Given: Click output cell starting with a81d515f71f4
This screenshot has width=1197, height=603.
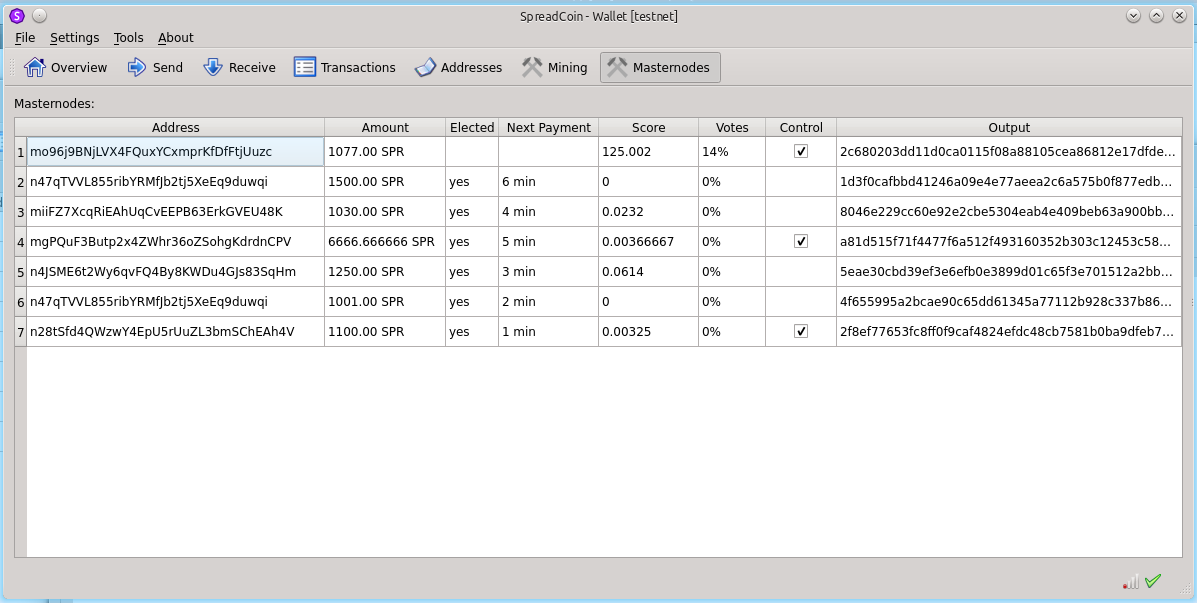Looking at the screenshot, I should [1009, 241].
